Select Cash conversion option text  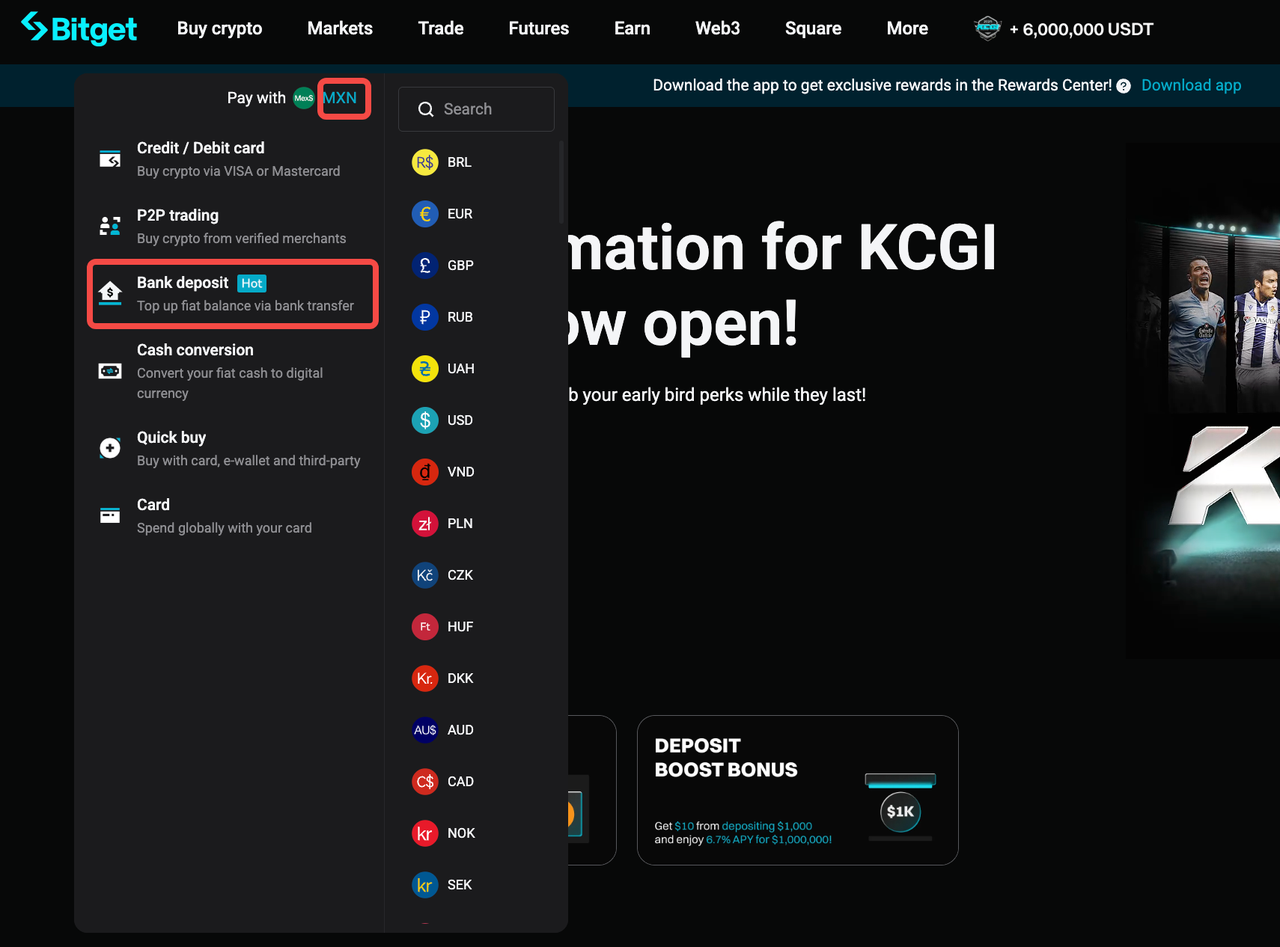click(195, 350)
